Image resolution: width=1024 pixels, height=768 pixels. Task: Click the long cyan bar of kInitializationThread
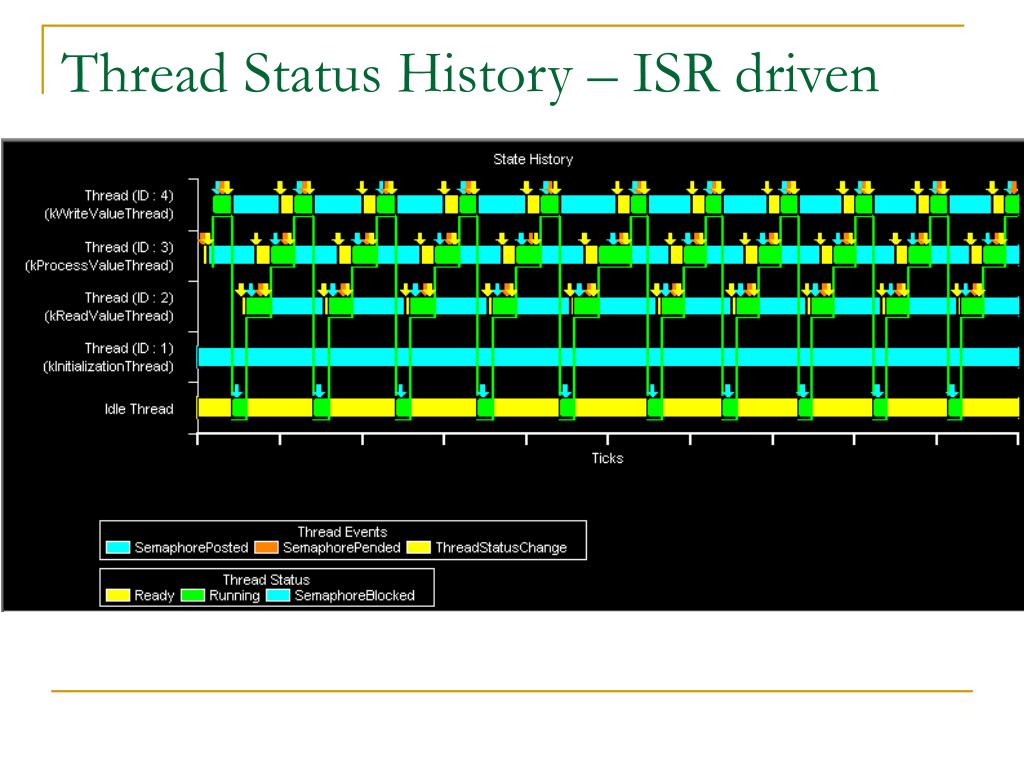point(608,357)
